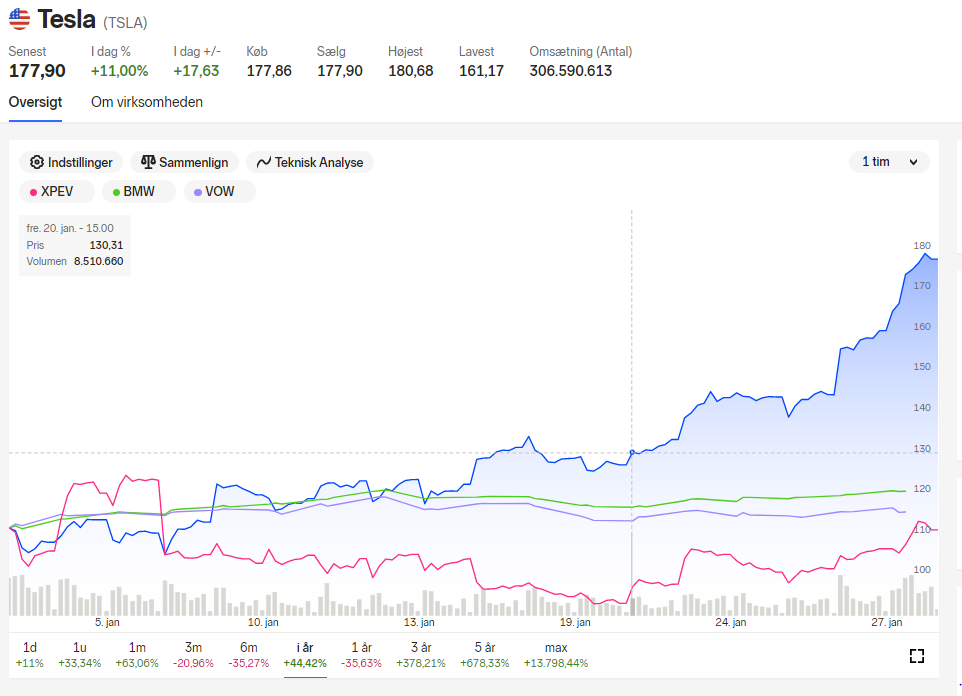
Task: Toggle the XPEV comparison chip
Action: [x=56, y=191]
